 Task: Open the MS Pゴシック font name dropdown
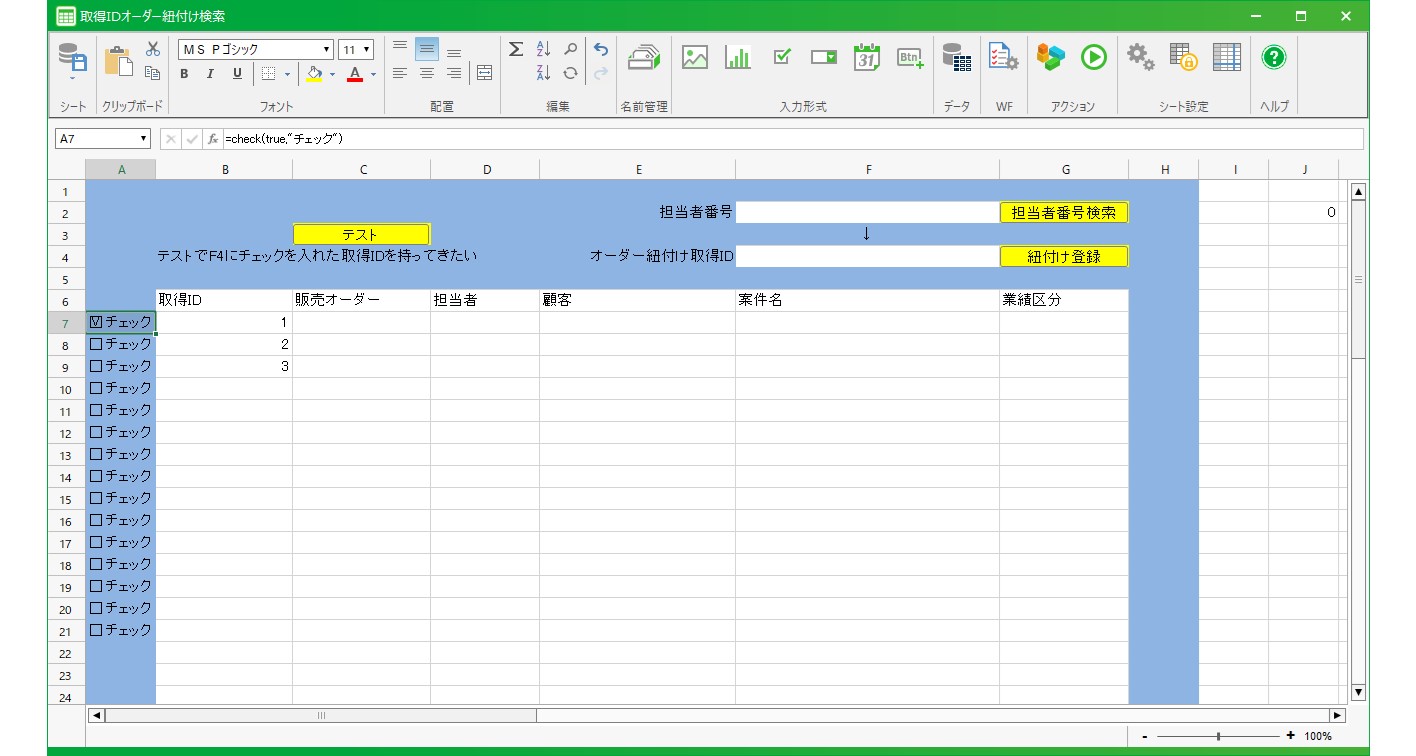(x=327, y=49)
